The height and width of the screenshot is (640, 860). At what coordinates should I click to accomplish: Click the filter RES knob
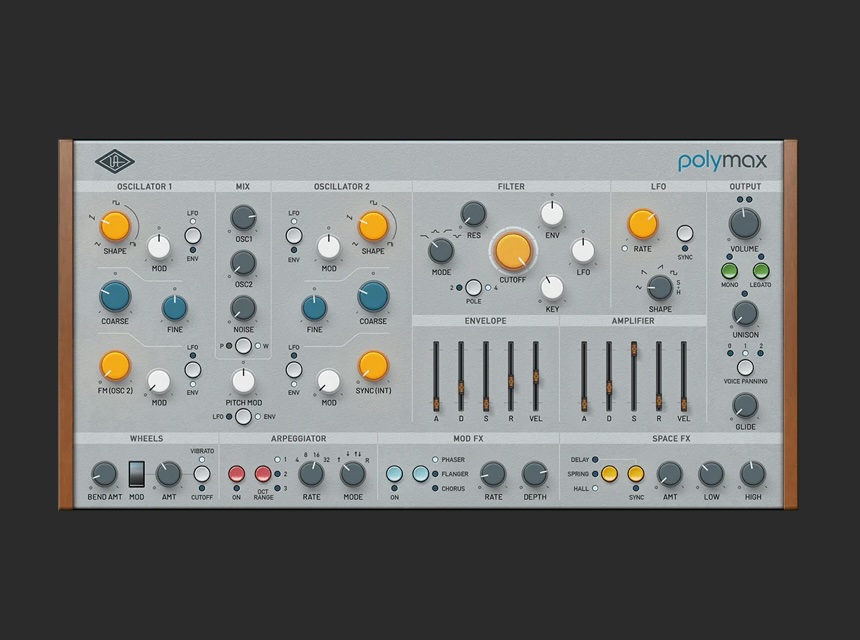click(x=473, y=214)
